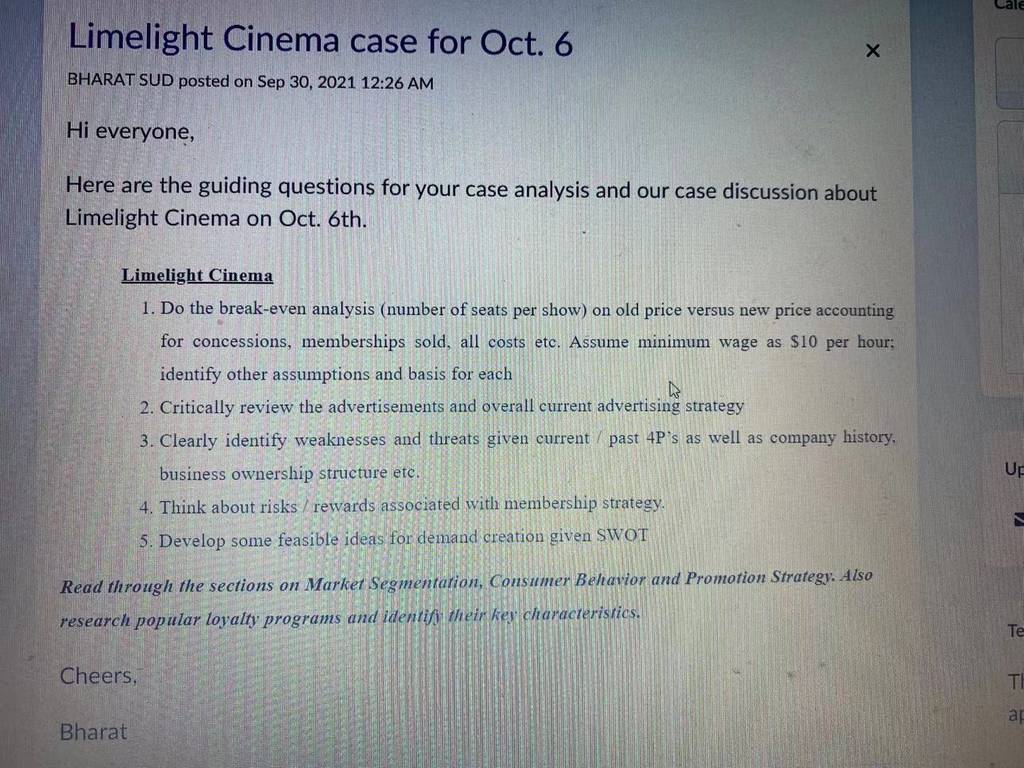Screen dimensions: 1024x768
Task: Click the partially visible envelope icon
Action: click(x=1018, y=519)
